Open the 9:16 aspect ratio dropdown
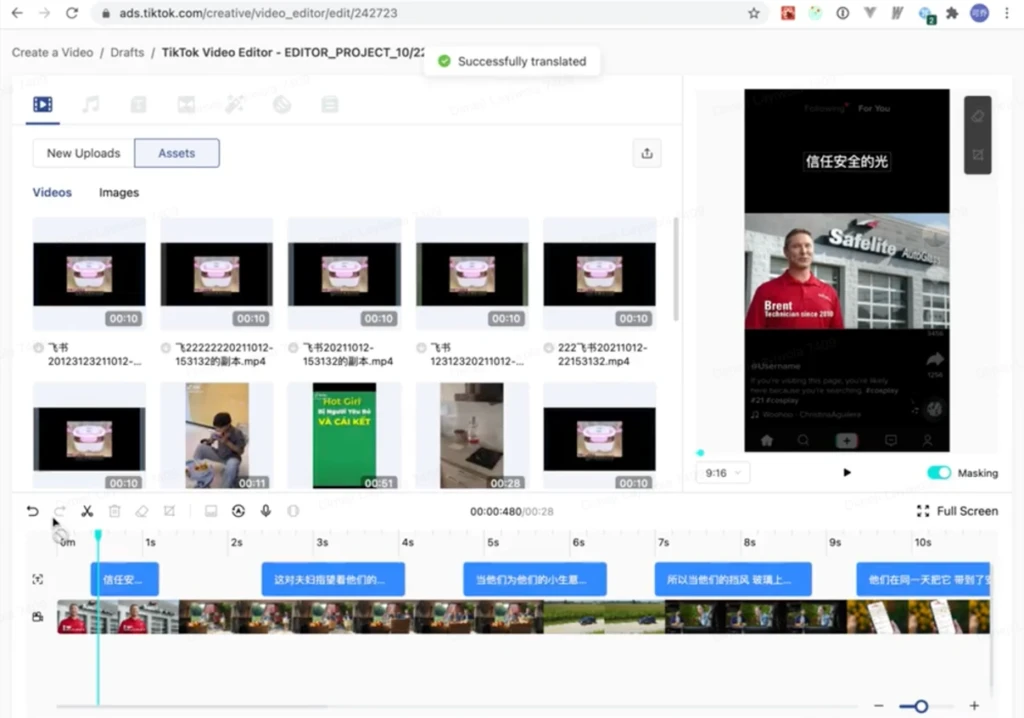The width and height of the screenshot is (1024, 718). [723, 472]
